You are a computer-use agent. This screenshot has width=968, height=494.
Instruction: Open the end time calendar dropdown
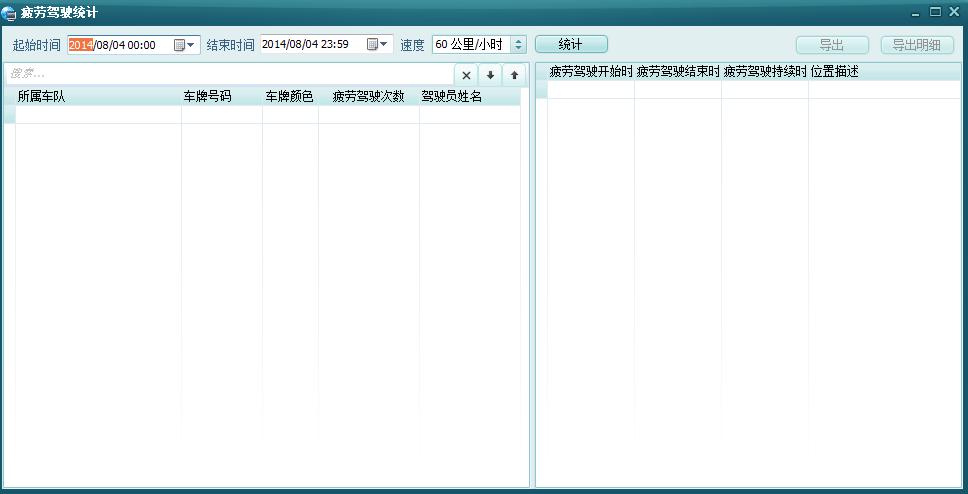tap(378, 45)
